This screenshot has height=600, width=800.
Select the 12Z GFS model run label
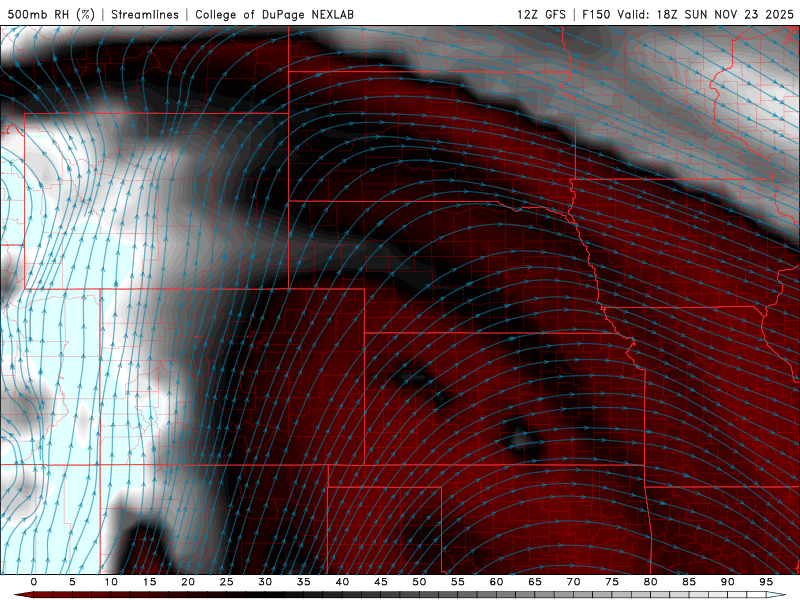541,14
